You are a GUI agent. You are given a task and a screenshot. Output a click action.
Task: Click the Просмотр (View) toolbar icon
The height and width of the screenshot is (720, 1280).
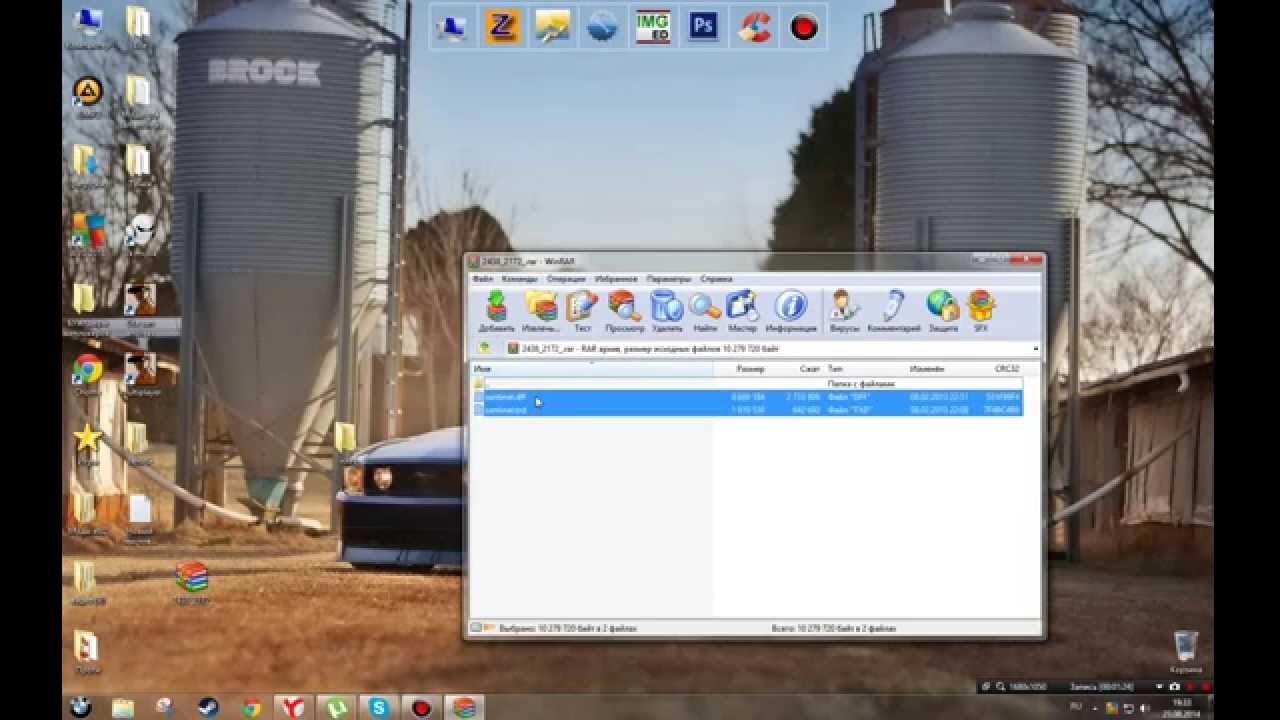625,311
